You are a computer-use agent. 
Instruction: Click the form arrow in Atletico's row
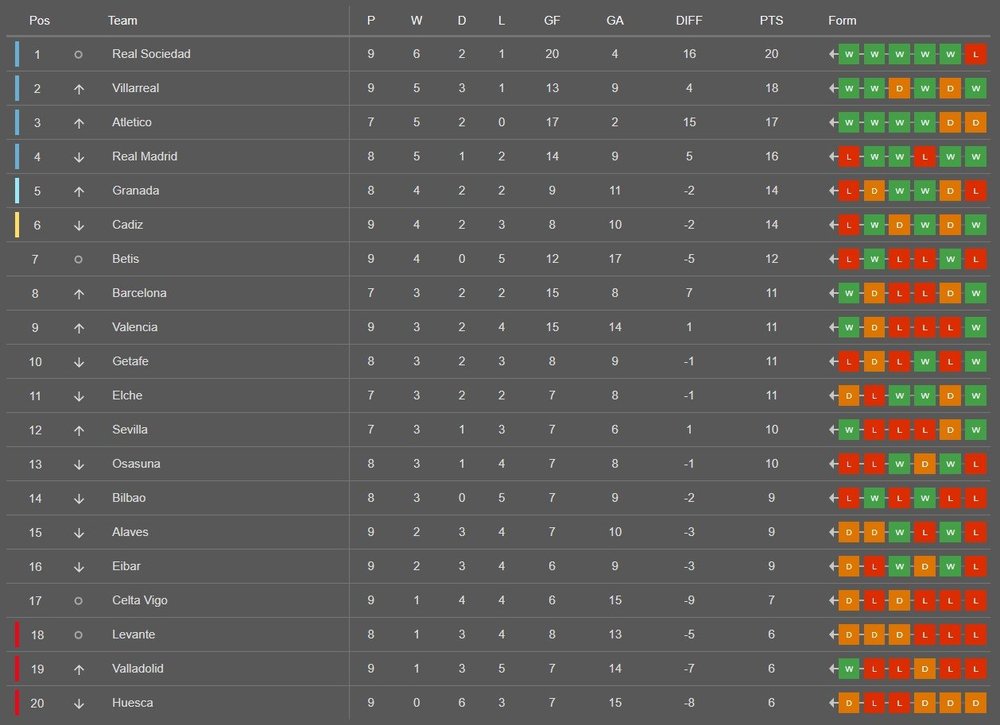coord(833,123)
